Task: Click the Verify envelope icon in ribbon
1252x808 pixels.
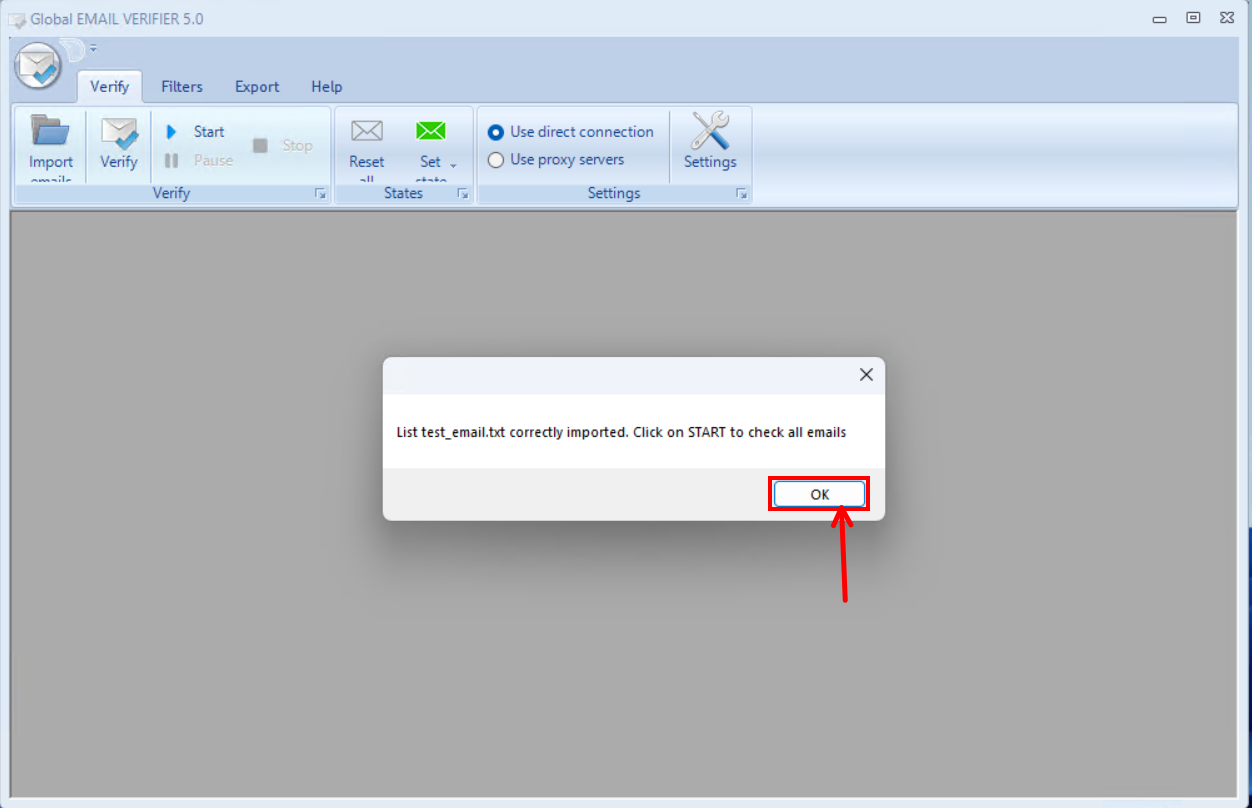Action: coord(119,134)
